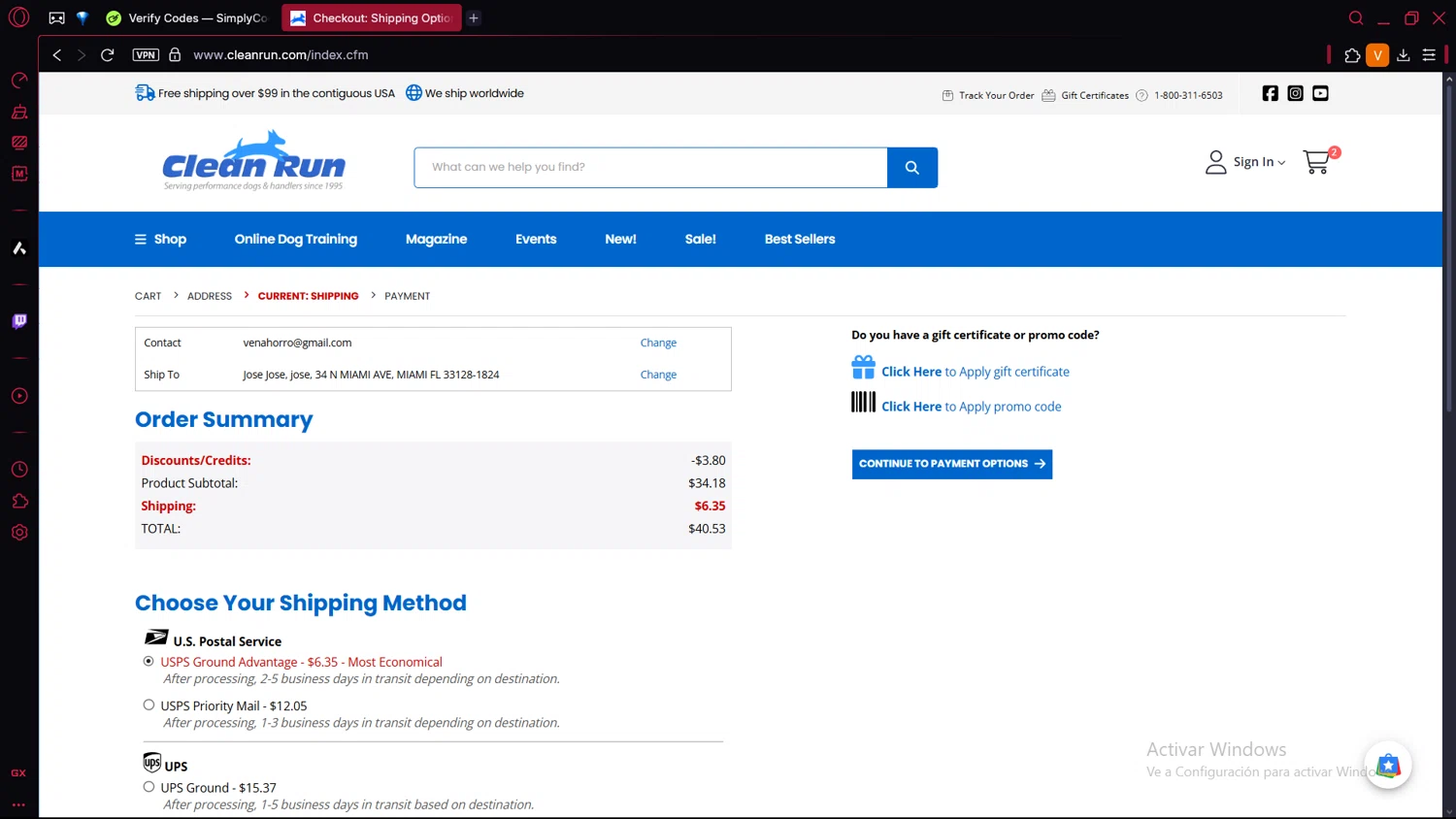Select the Checkout: Shipping Options tab
This screenshot has height=819, width=1456.
[372, 17]
